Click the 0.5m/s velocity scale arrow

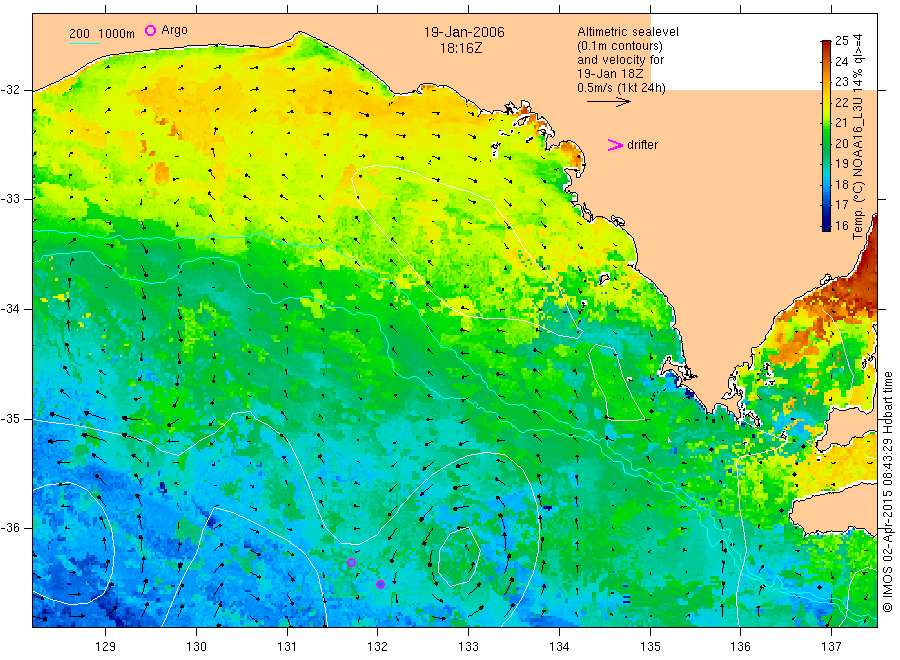pos(608,102)
